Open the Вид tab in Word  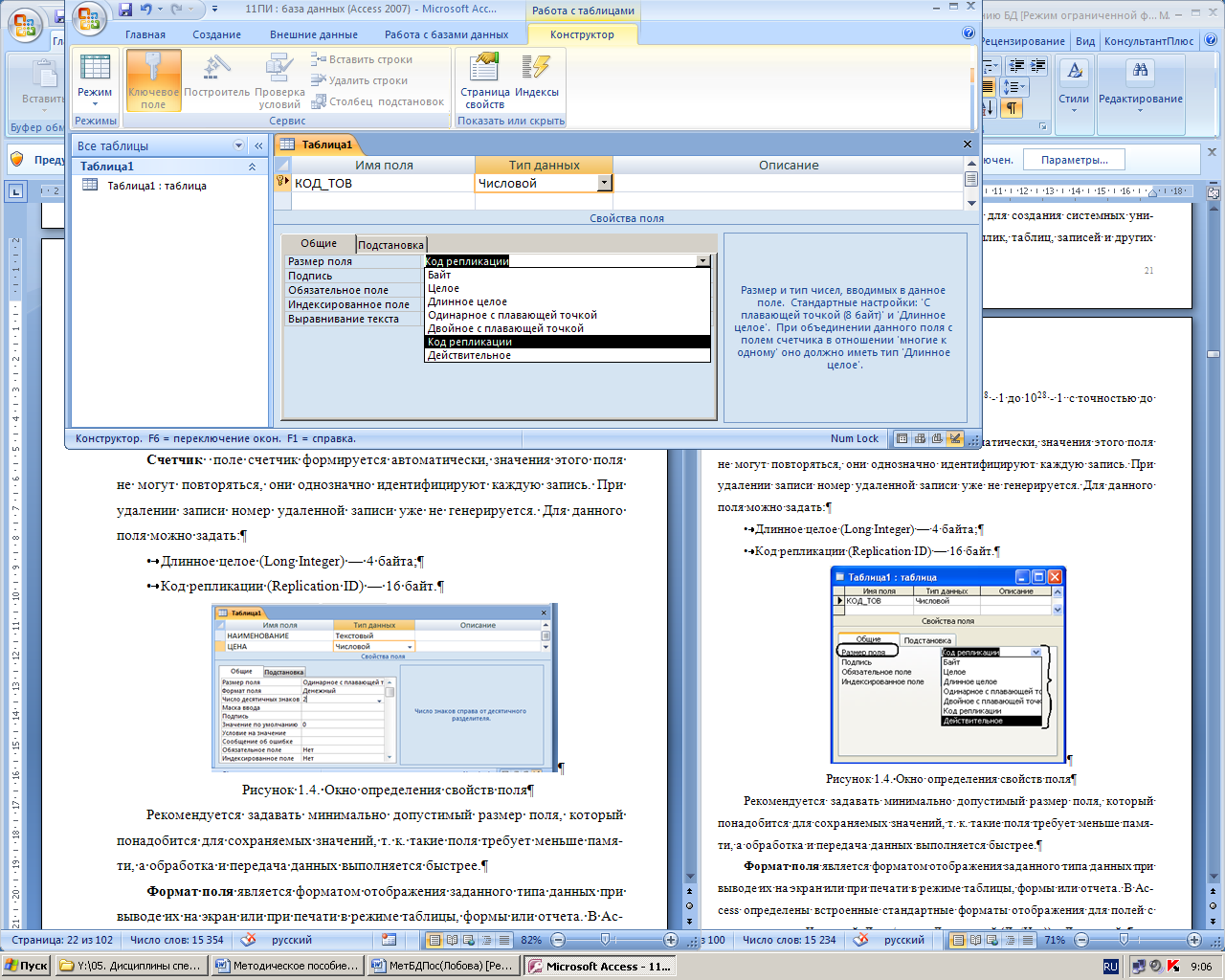[1084, 41]
